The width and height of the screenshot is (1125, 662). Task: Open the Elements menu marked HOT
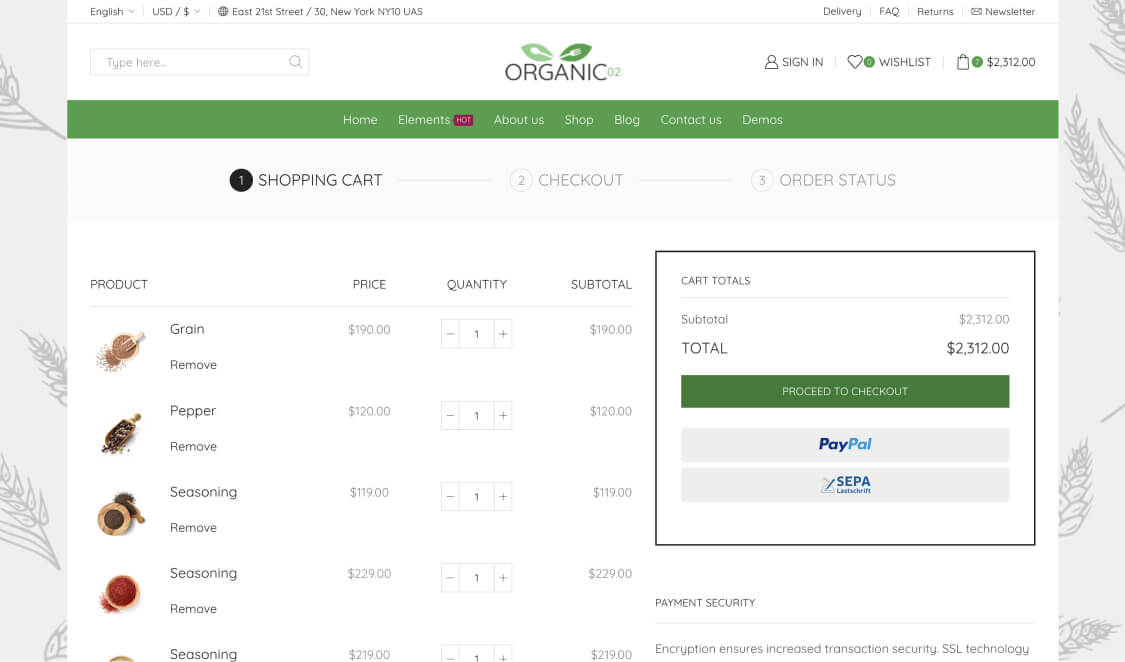434,120
